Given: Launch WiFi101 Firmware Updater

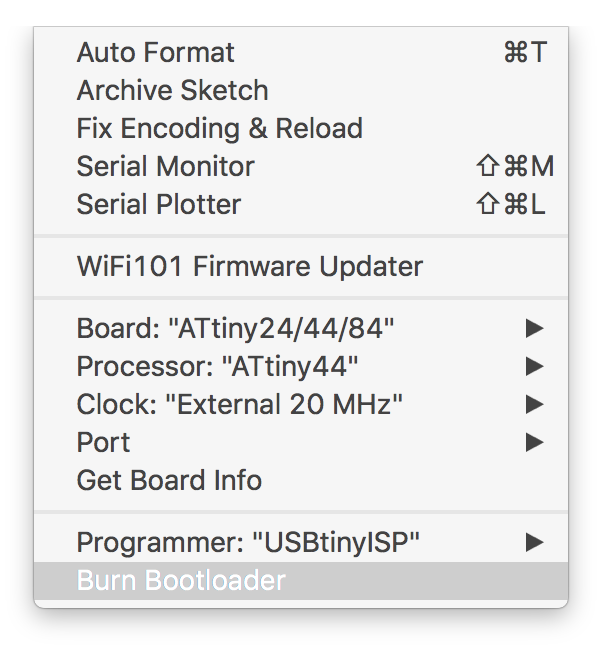Looking at the screenshot, I should (x=301, y=266).
